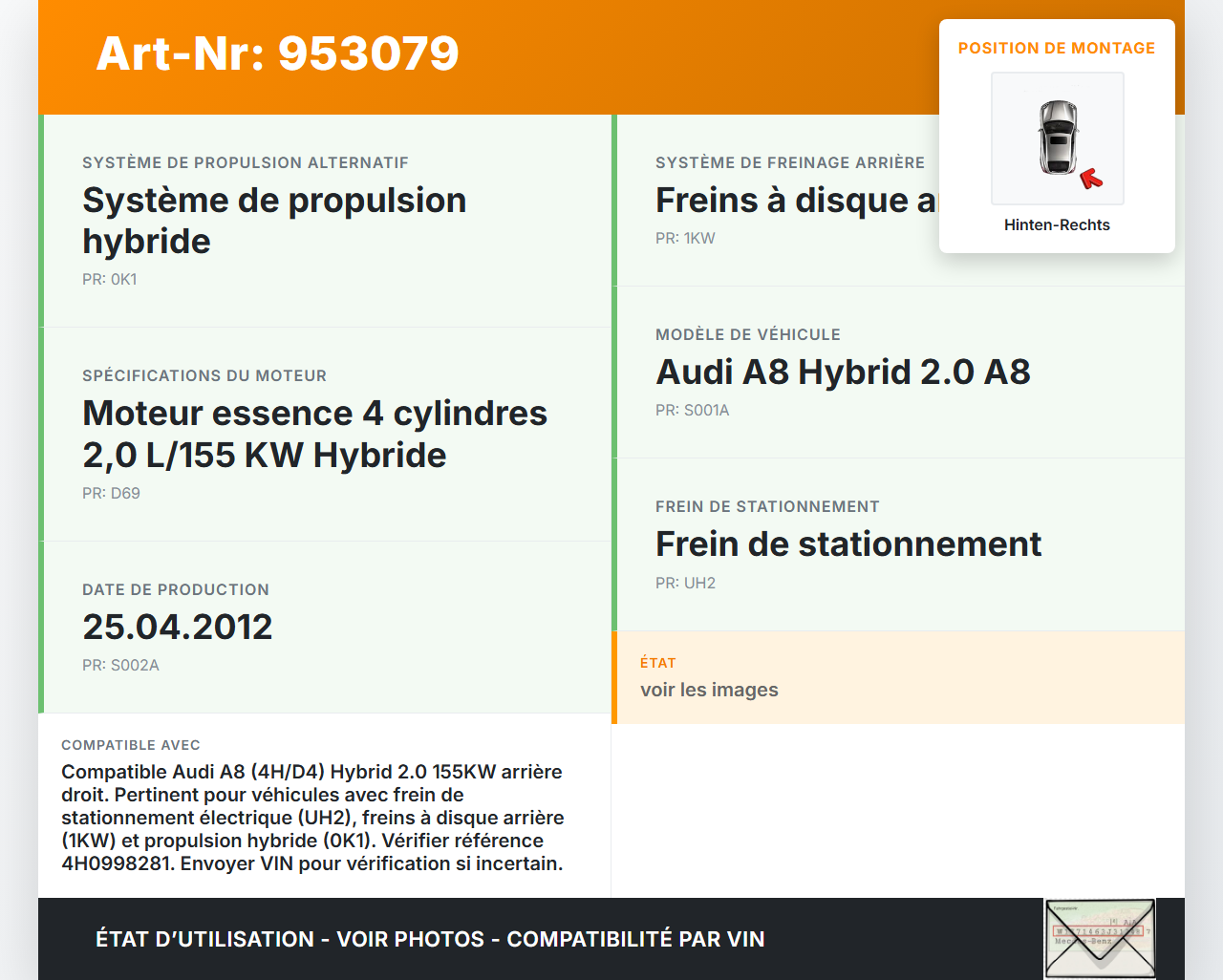Click the "POSITION DE MONTAGE" label

(x=1057, y=48)
